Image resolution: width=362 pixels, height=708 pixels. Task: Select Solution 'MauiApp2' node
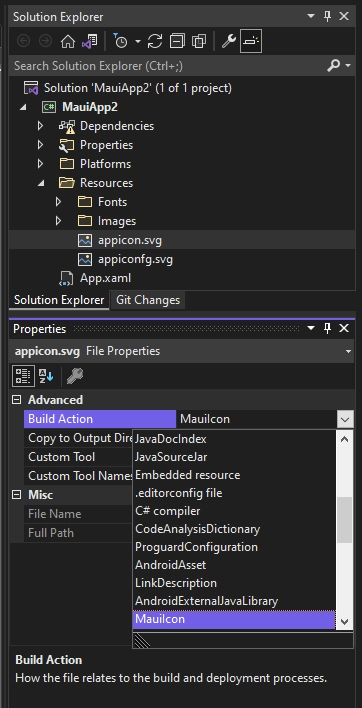[138, 88]
